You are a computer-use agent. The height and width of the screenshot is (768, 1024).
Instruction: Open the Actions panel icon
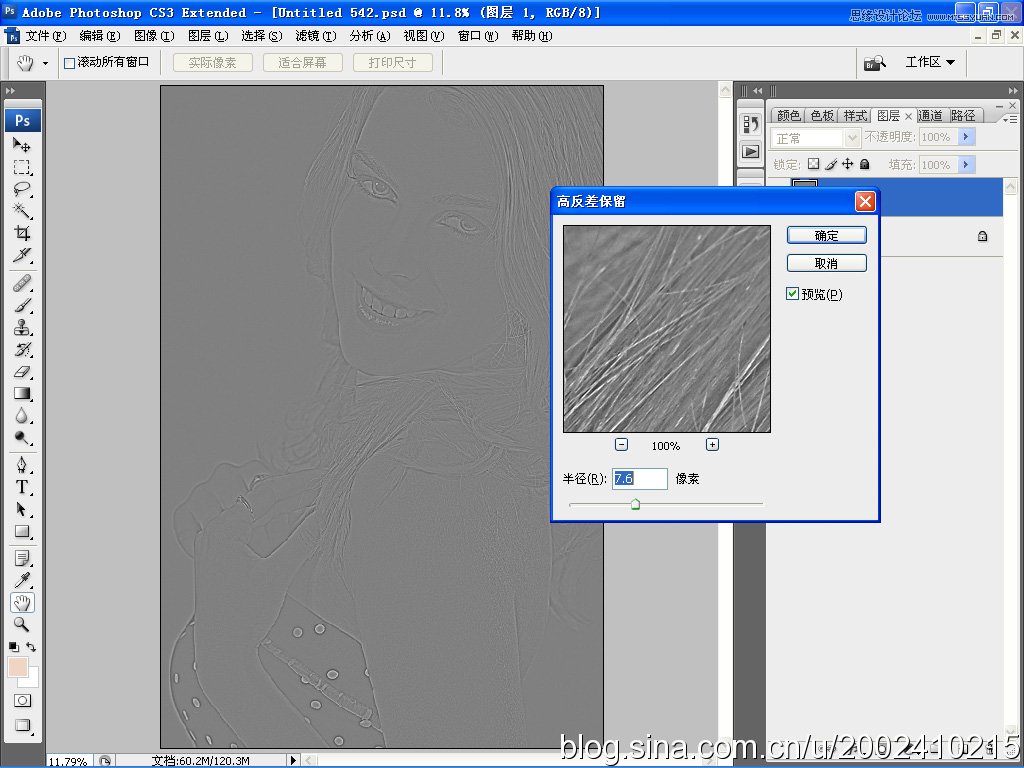(751, 152)
